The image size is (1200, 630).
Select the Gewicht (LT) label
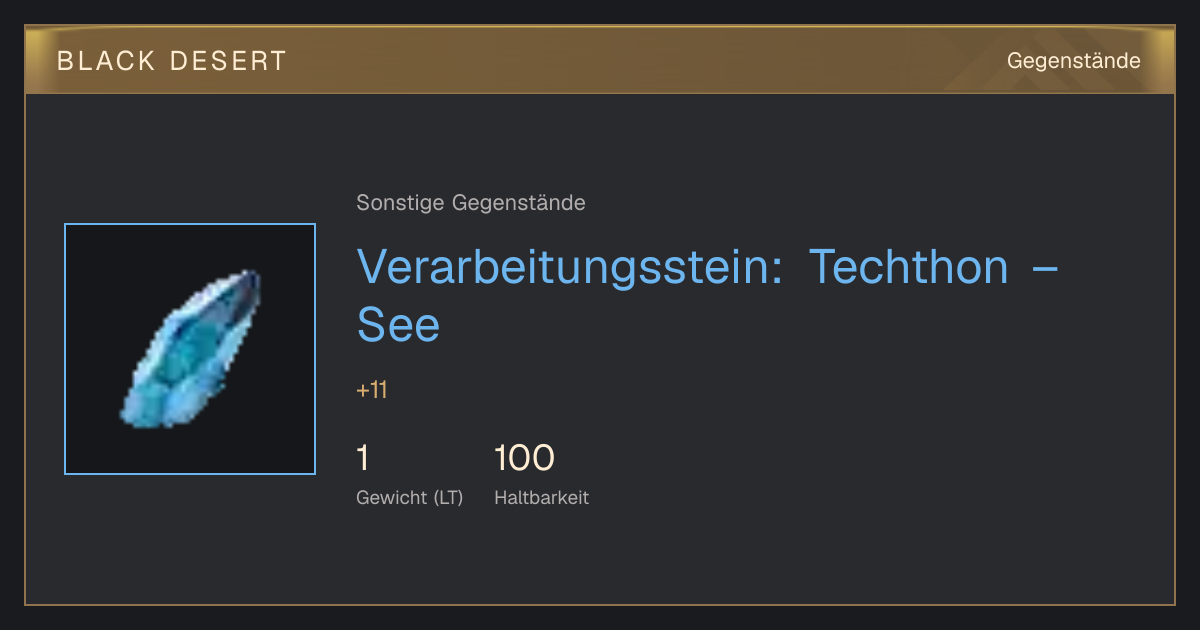tap(410, 498)
